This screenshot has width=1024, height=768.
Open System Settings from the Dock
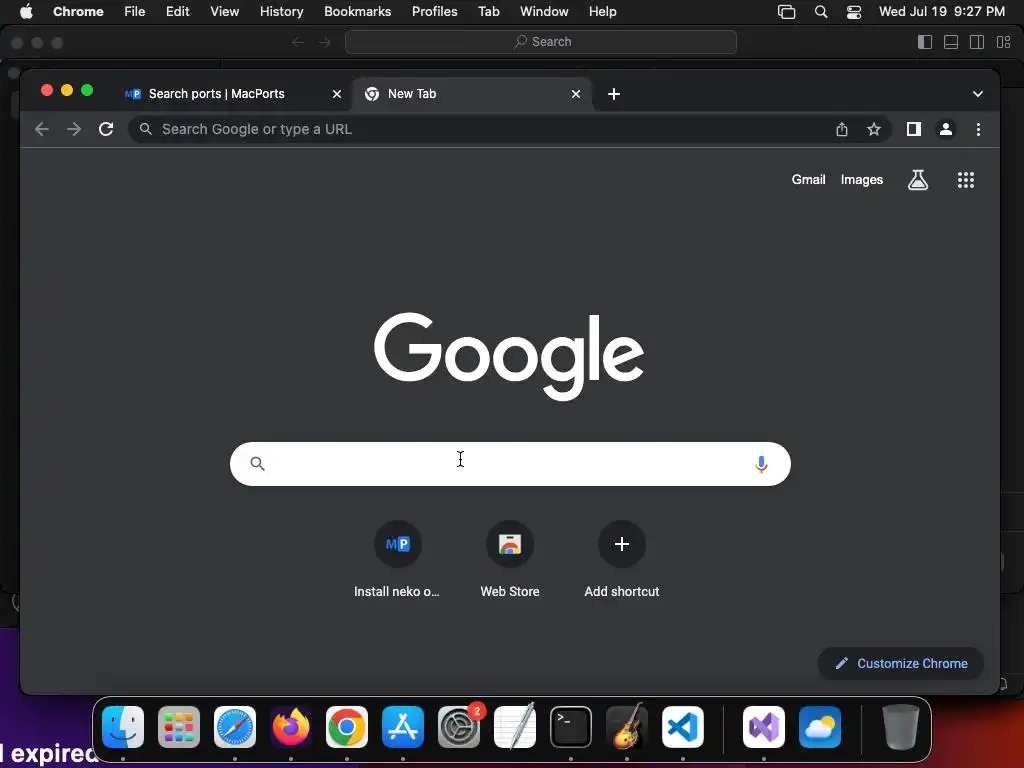pos(459,727)
